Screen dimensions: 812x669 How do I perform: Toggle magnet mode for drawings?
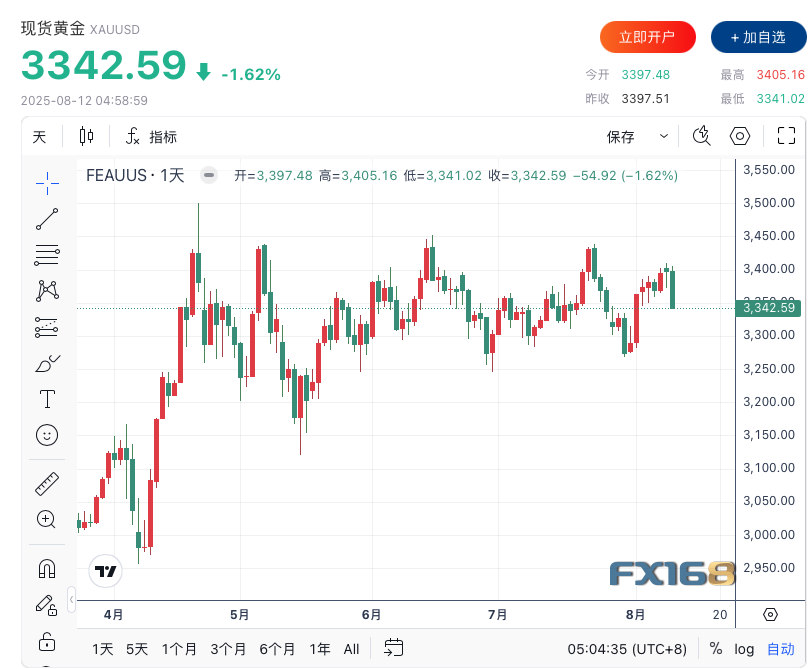[47, 569]
